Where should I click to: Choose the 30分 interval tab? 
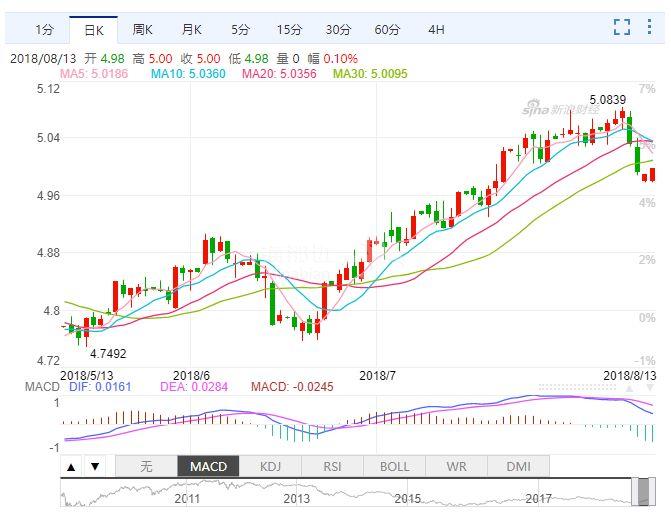tap(338, 29)
